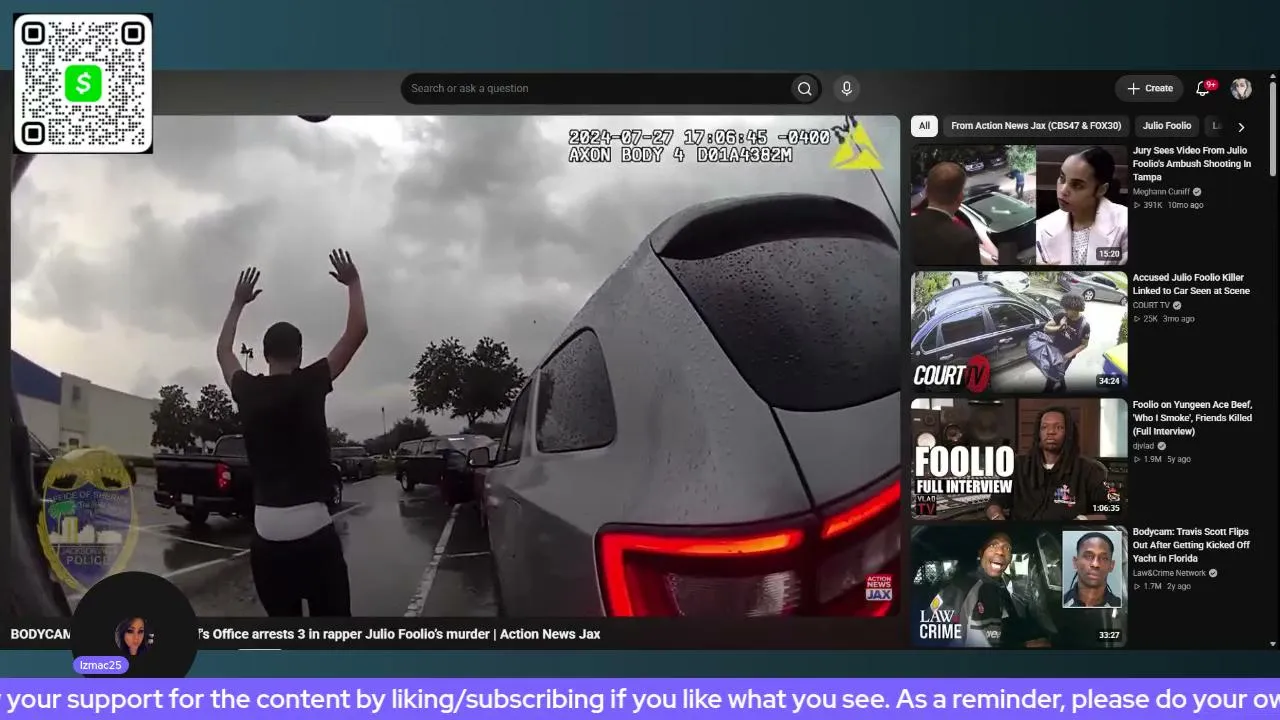
Task: Click the '391K 10mo ago' view count
Action: point(1168,205)
